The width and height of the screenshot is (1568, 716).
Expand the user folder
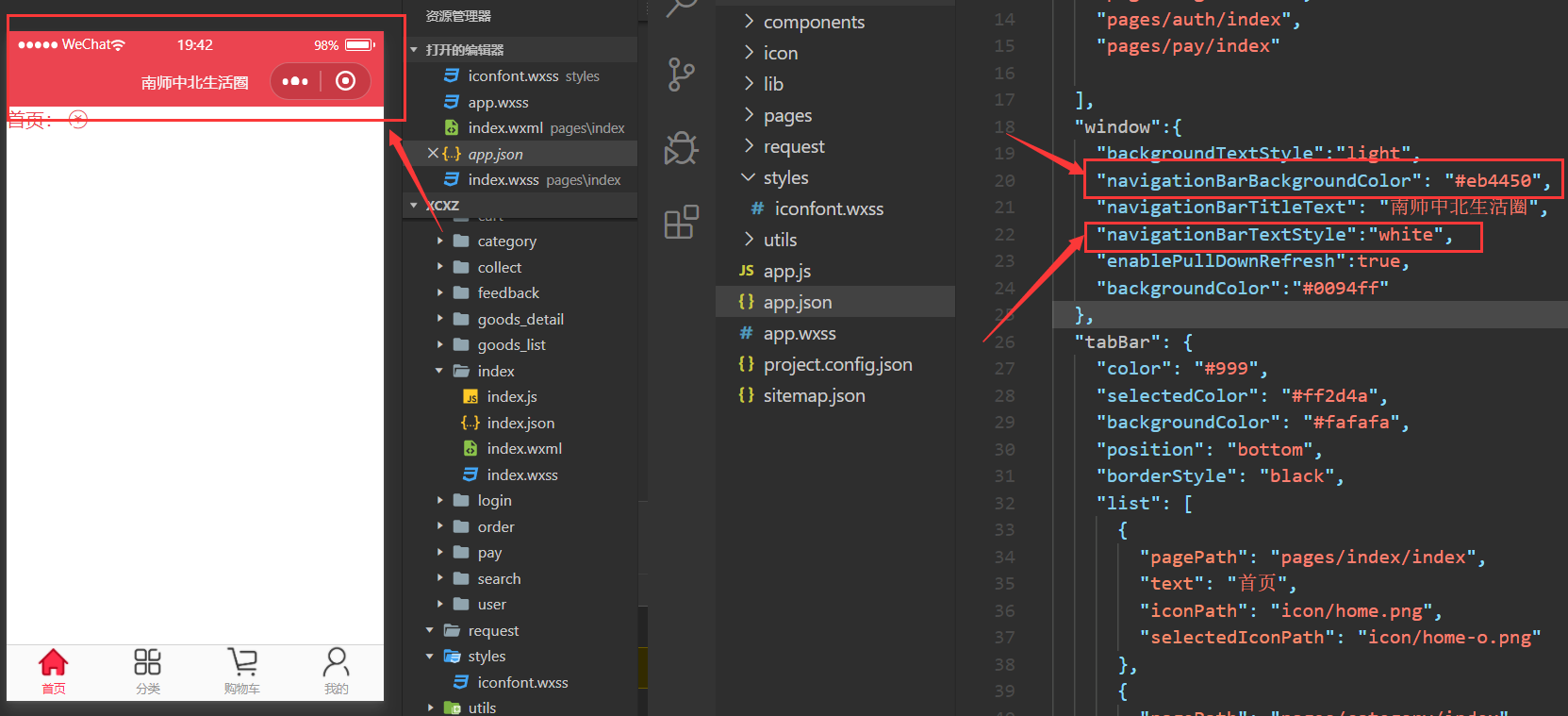439,604
